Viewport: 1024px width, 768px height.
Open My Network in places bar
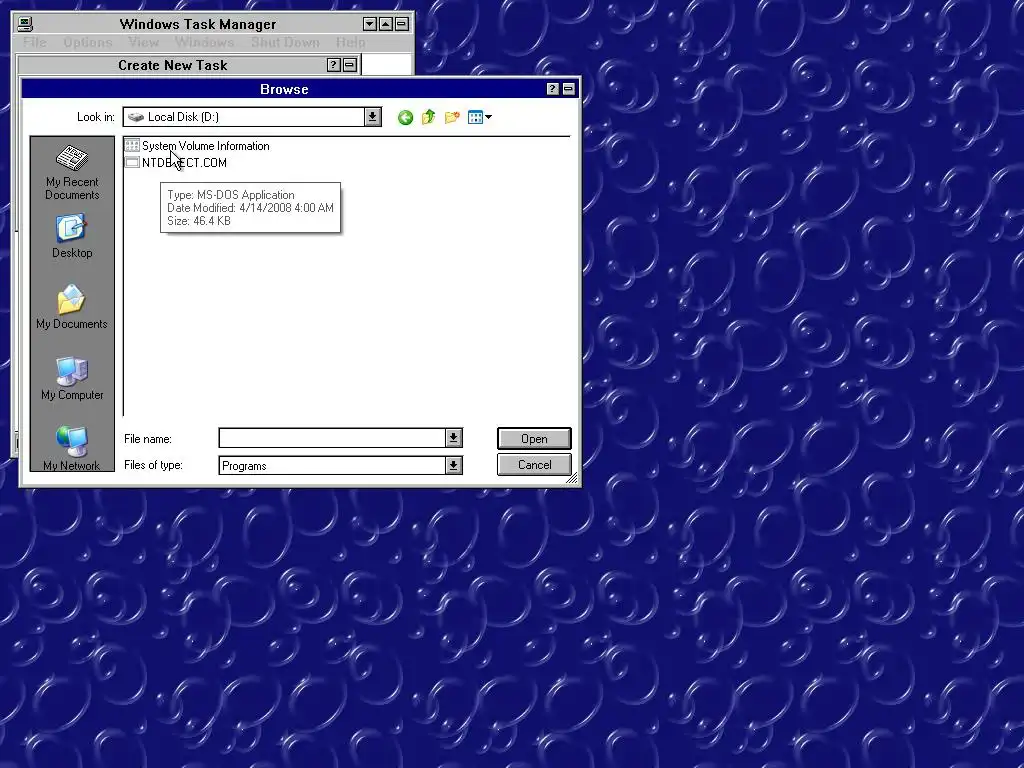click(x=72, y=447)
